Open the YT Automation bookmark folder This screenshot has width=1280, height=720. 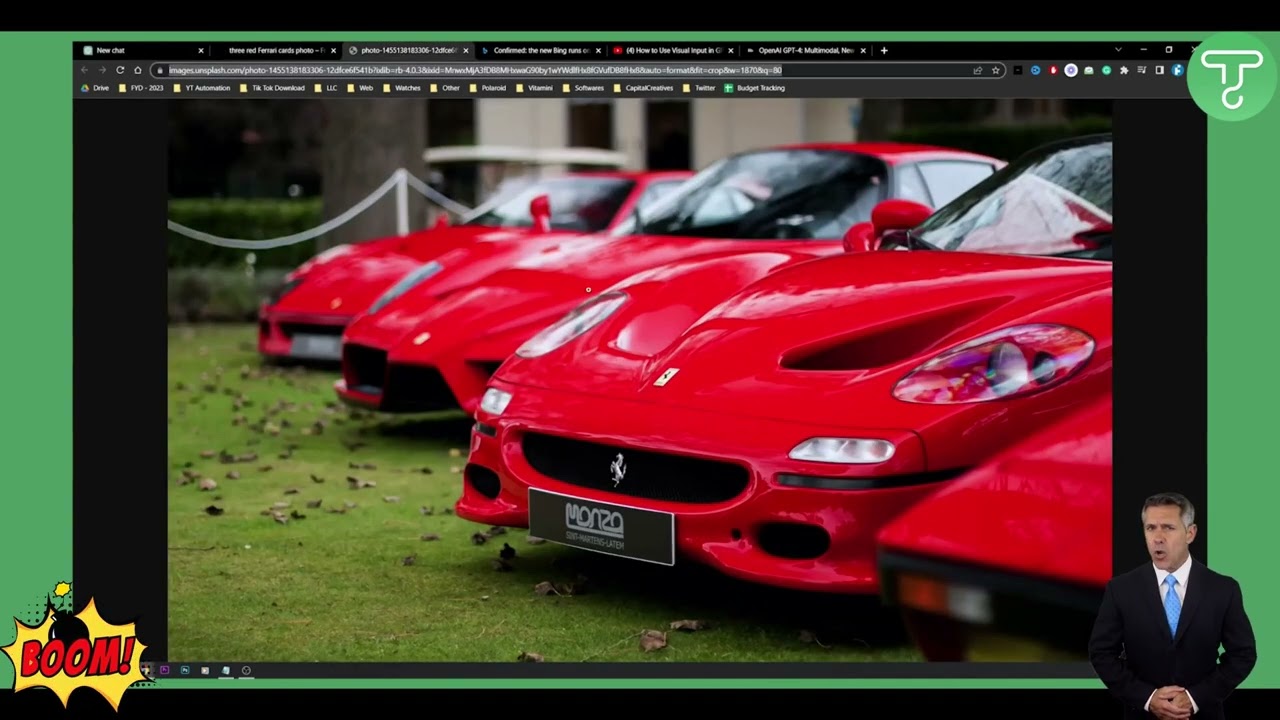tap(207, 88)
